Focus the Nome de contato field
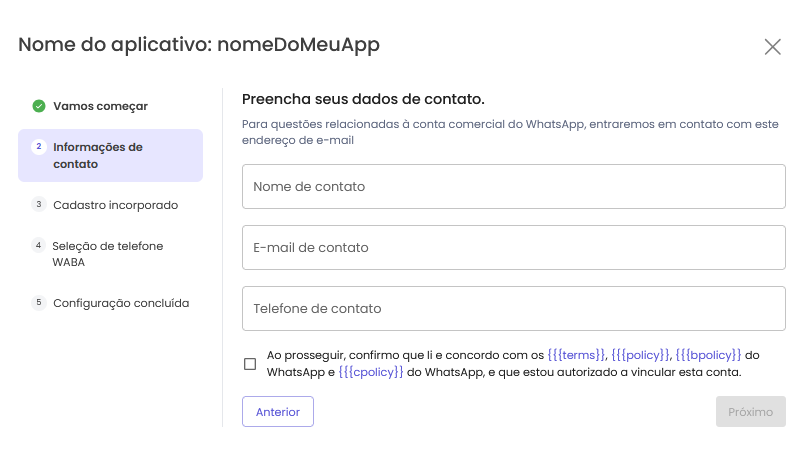 click(513, 186)
